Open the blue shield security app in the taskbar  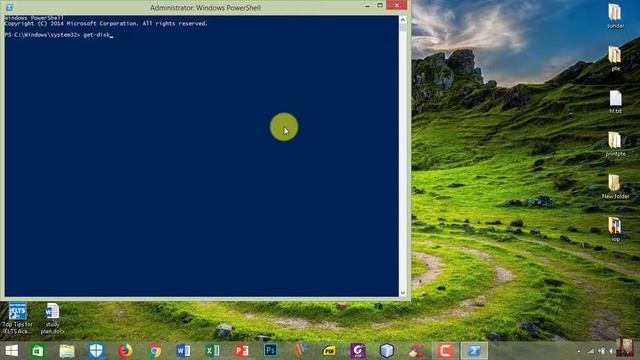pos(96,351)
